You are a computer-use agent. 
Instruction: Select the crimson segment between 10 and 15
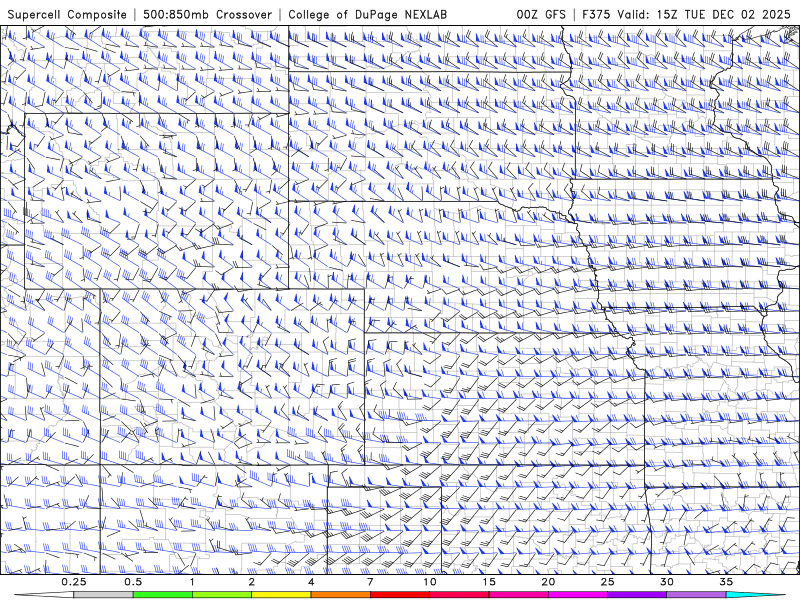[459, 595]
